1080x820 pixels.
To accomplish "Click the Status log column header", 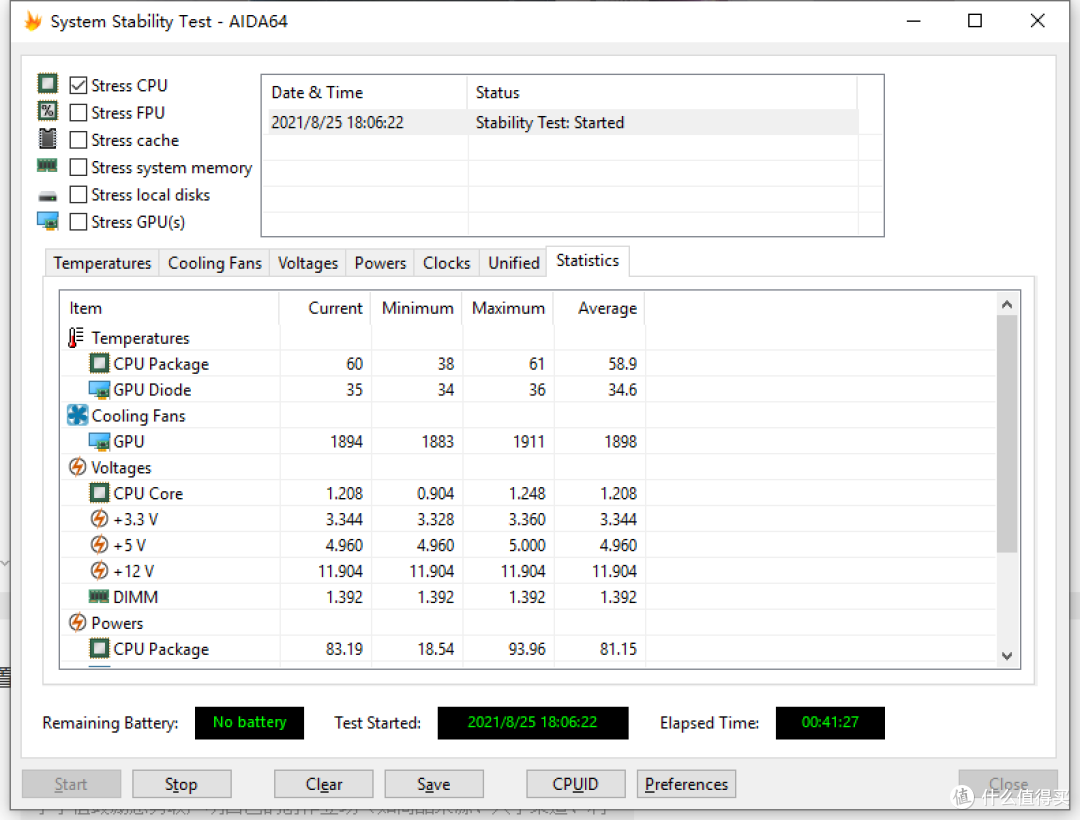I will (x=663, y=92).
